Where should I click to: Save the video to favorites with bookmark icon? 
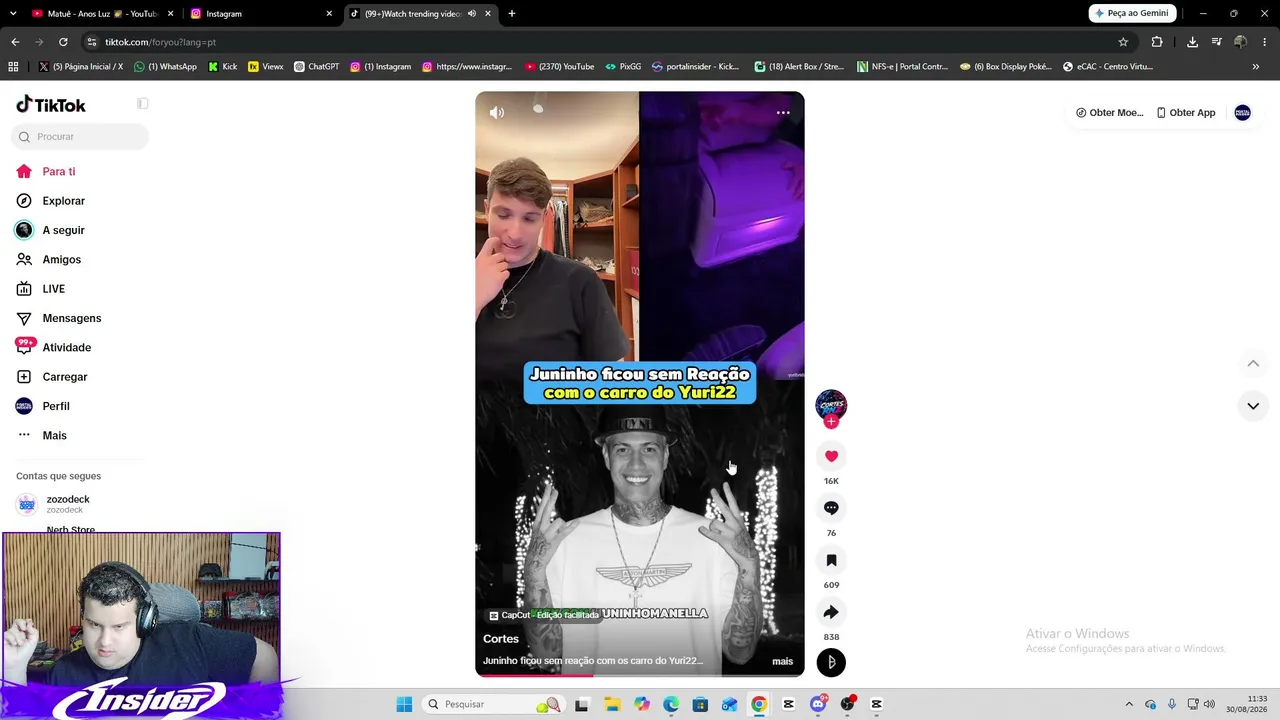[x=831, y=560]
